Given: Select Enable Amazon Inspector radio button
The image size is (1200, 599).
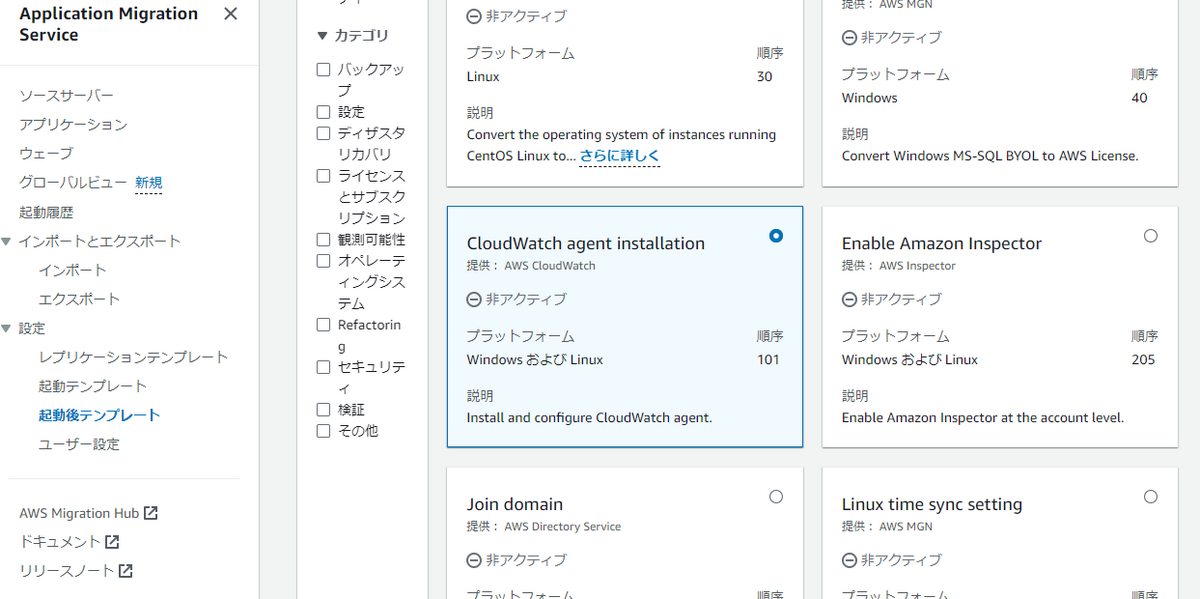Looking at the screenshot, I should tap(1151, 236).
